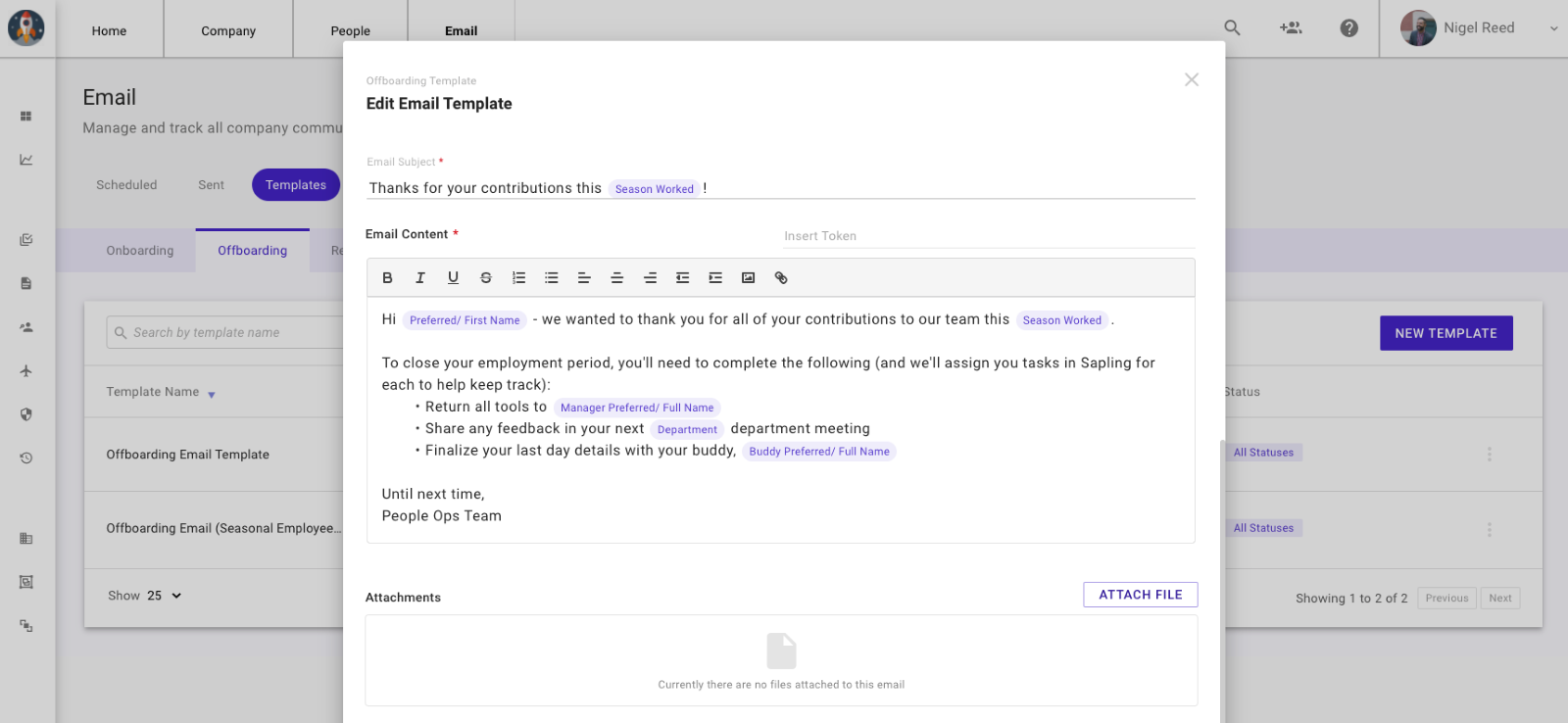Open the help question mark icon

pos(1348,28)
